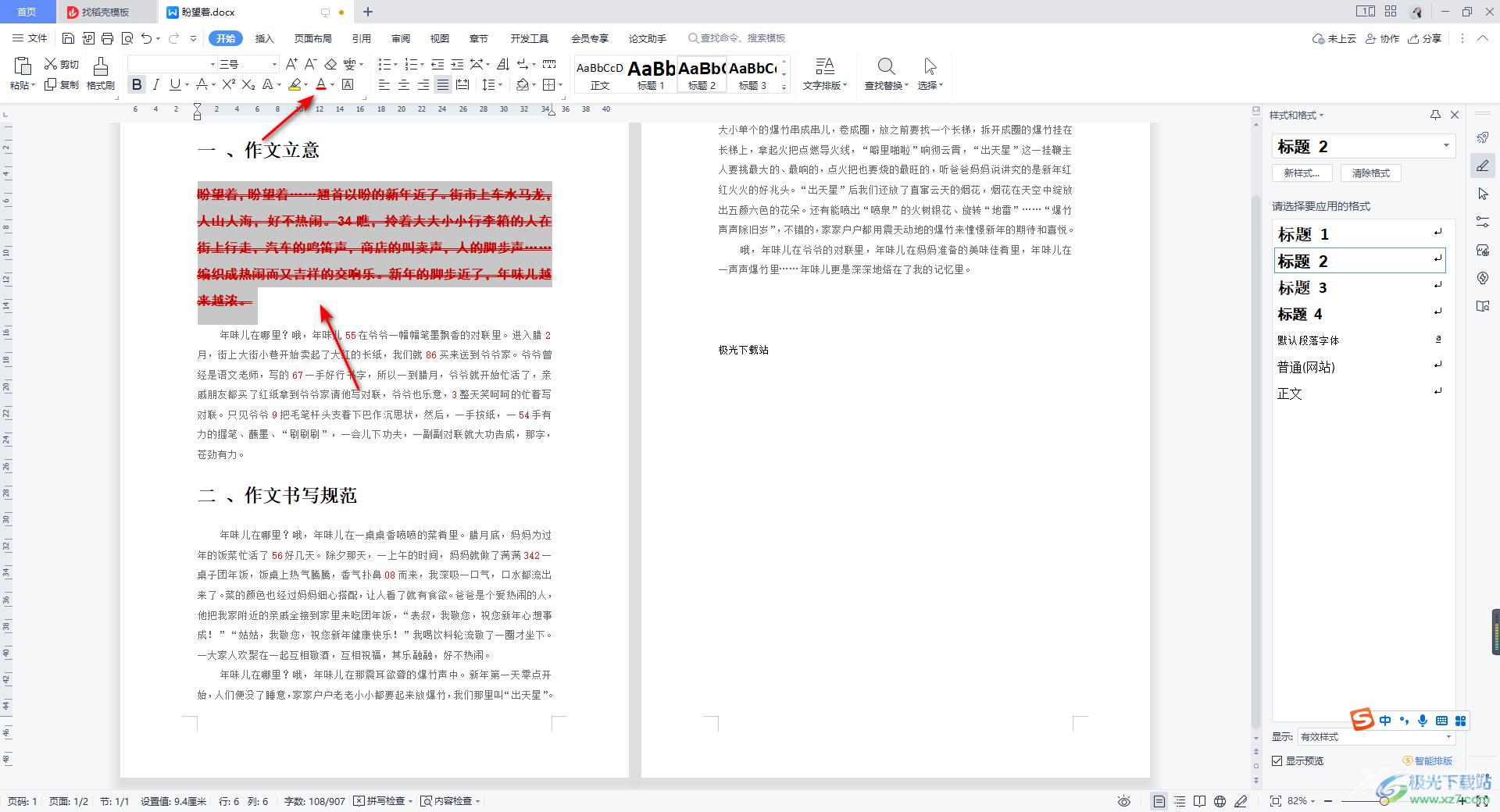
Task: Click fullscreen fit icon beside zoom percentage
Action: 1276,801
